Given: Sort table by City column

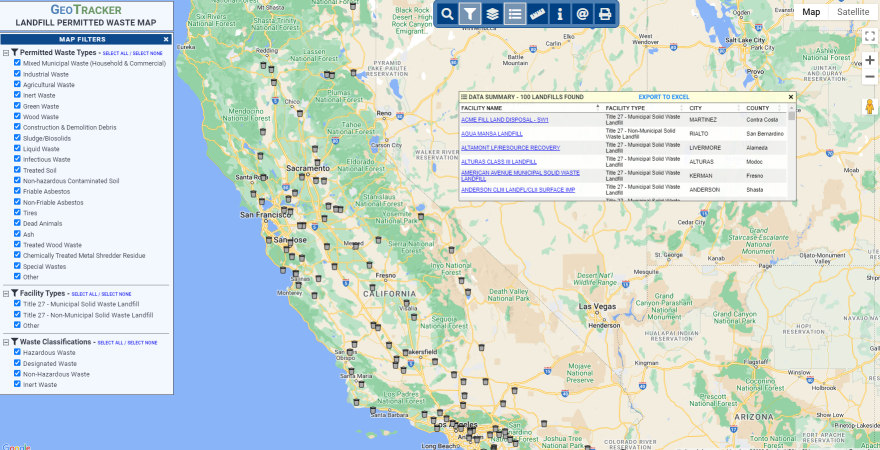Looking at the screenshot, I should click(x=714, y=108).
